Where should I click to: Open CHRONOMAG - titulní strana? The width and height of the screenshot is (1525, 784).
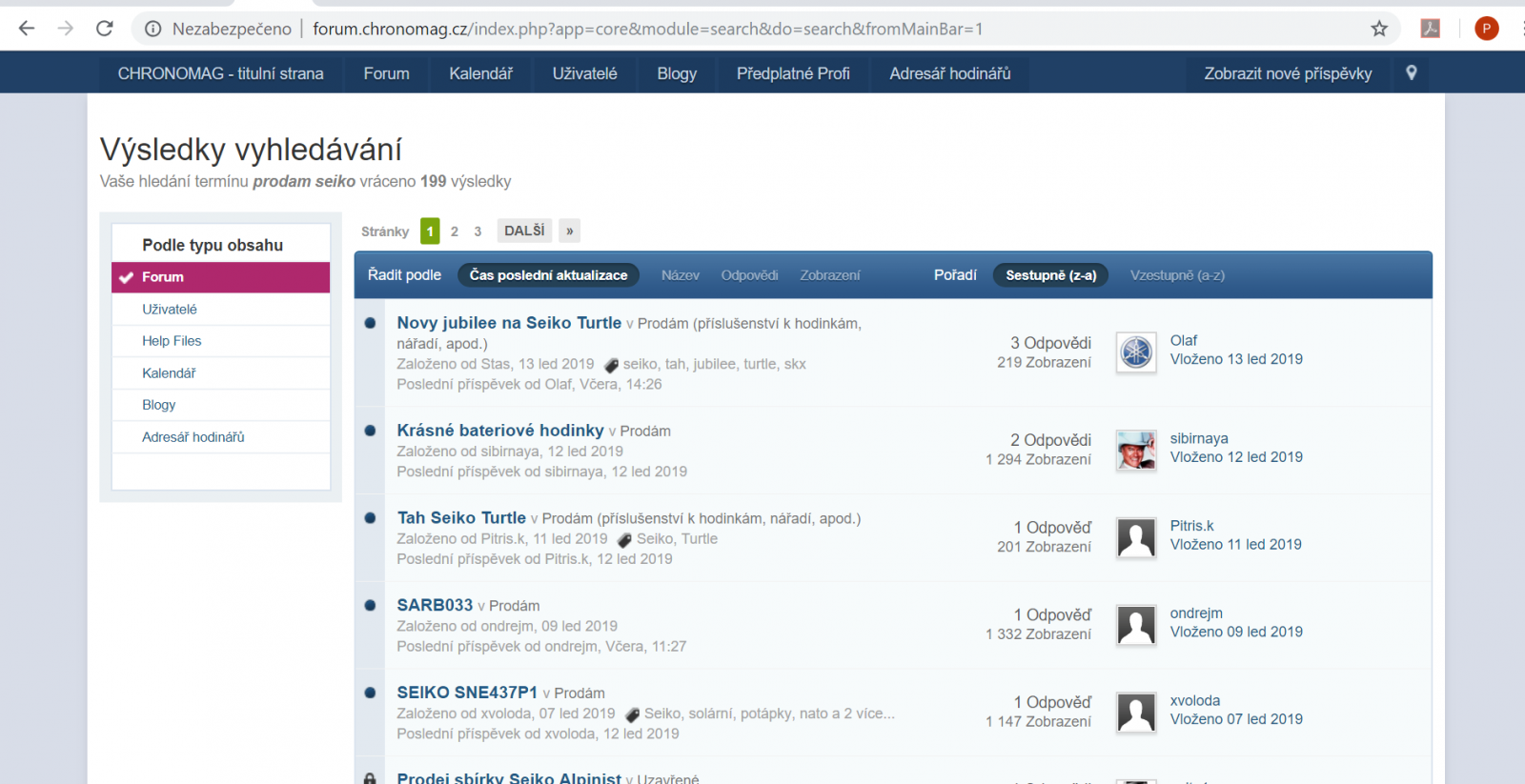[x=220, y=73]
